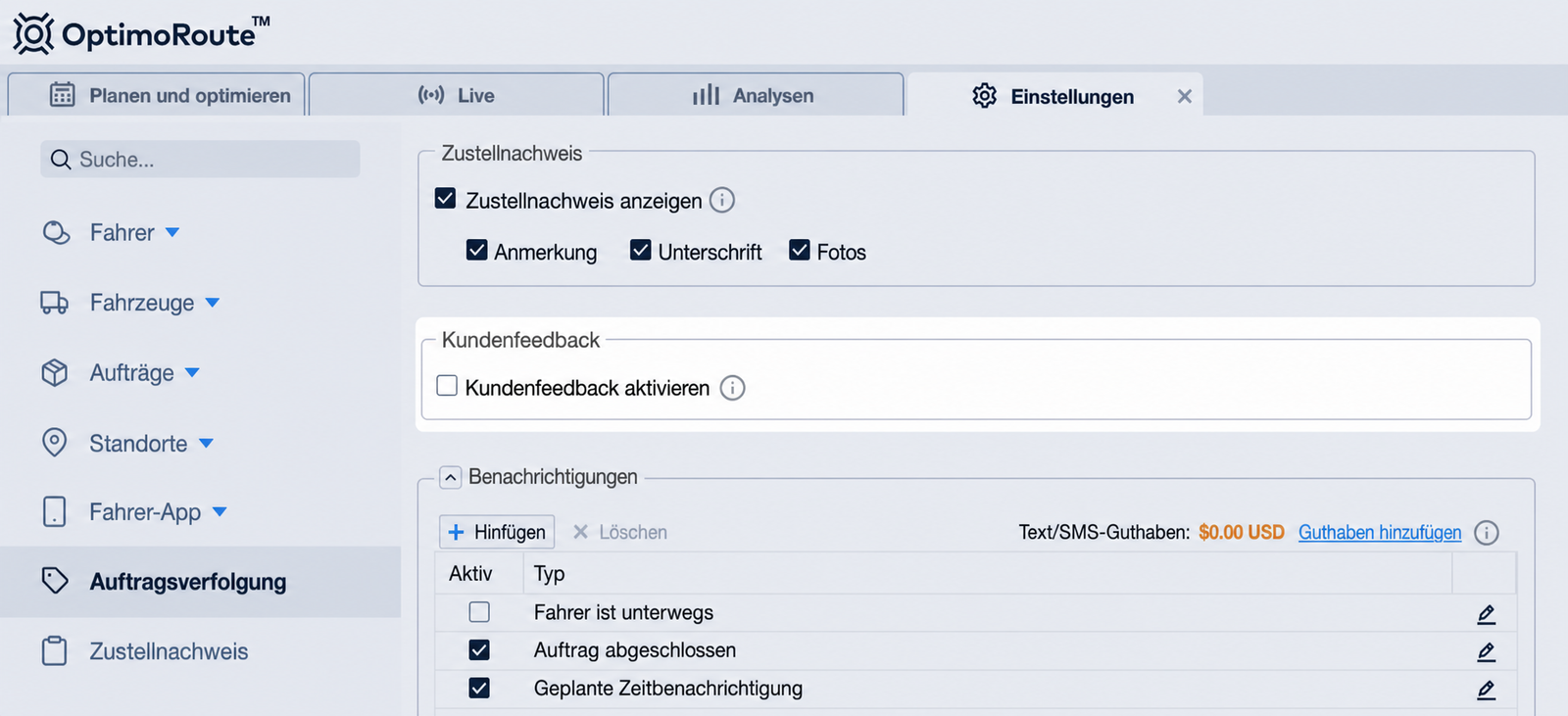Click the gear icon on Einstellungen tab
1568x716 pixels.
point(985,96)
